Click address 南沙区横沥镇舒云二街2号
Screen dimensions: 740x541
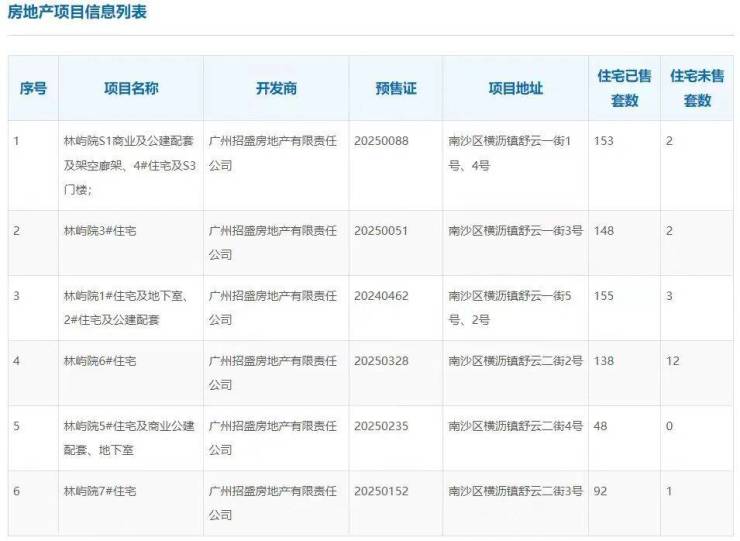(x=515, y=361)
